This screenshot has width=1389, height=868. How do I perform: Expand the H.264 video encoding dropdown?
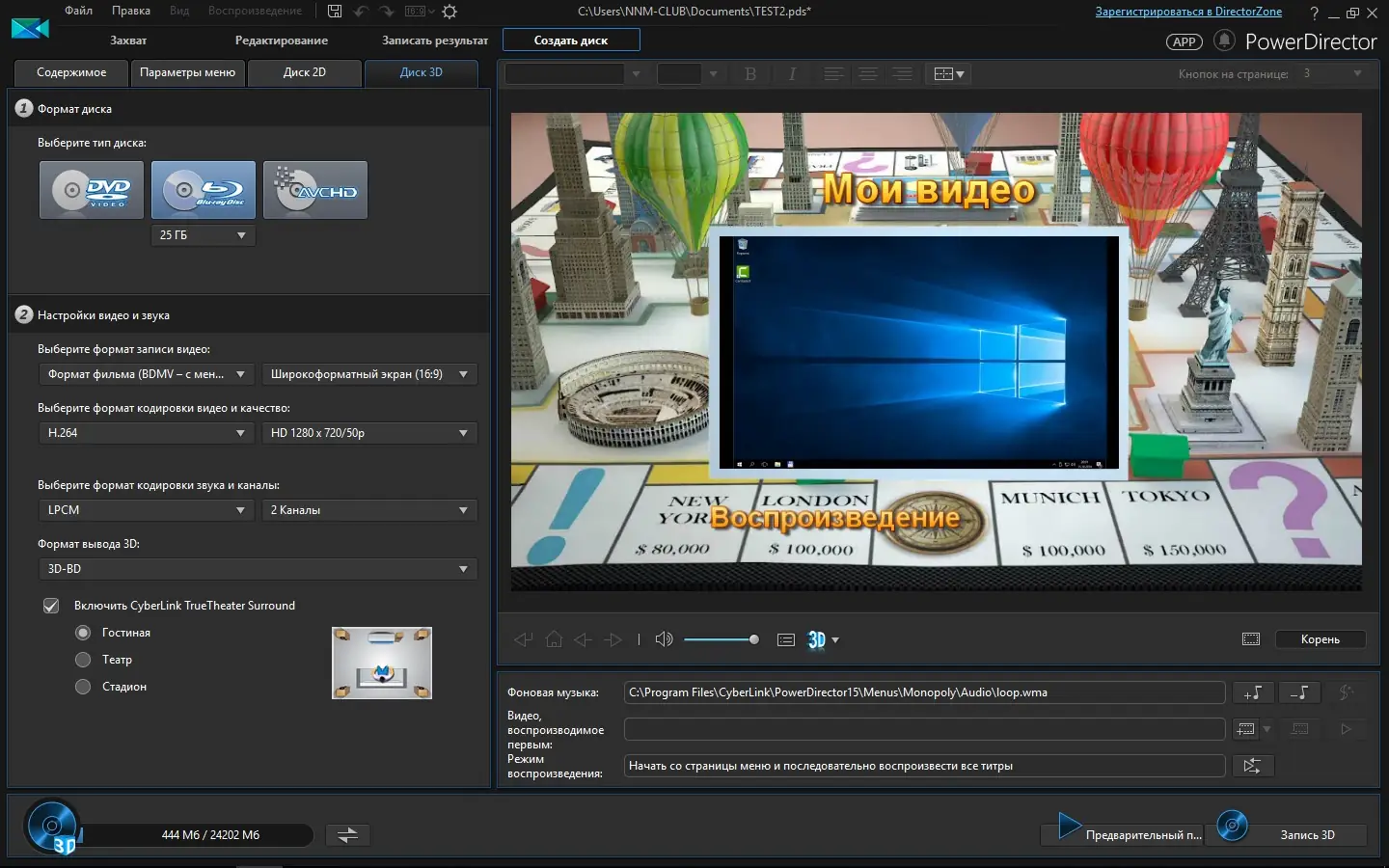[x=146, y=433]
